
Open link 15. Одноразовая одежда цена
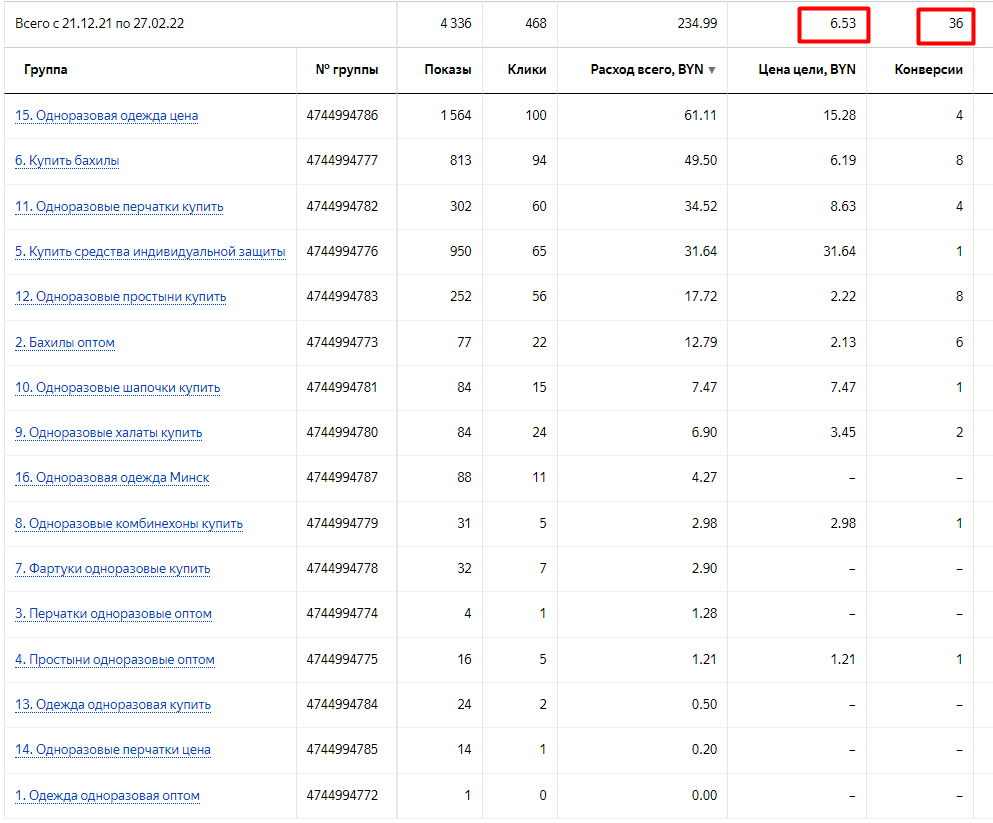coord(106,115)
